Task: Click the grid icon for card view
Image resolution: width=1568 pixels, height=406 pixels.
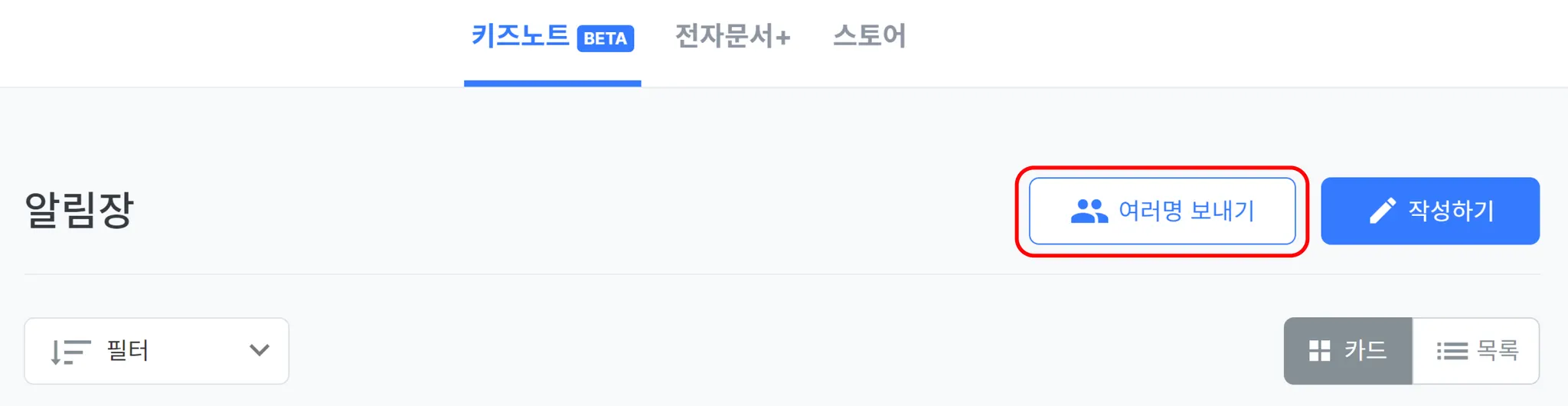Action: tap(1319, 352)
